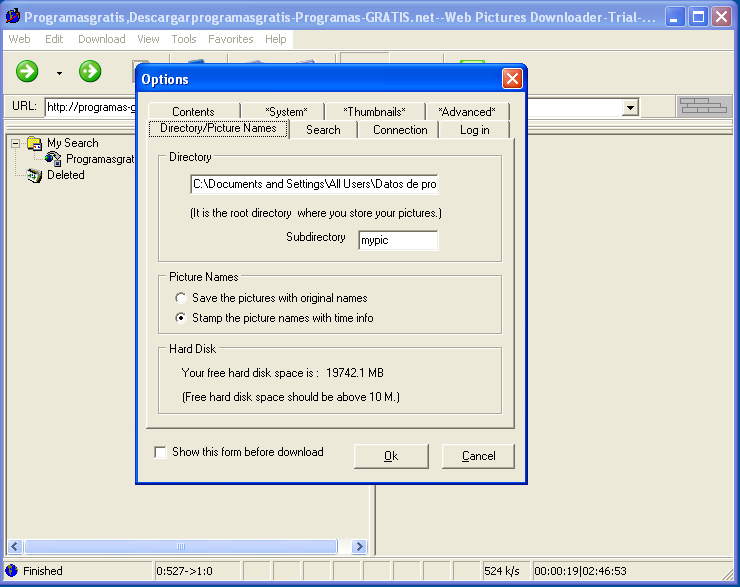This screenshot has height=587, width=740.
Task: Switch to the Connection tab
Action: click(x=400, y=130)
